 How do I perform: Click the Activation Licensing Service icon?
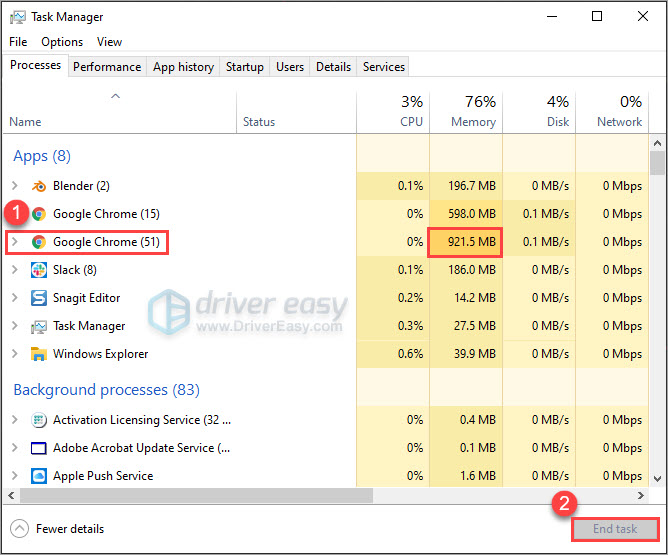[x=39, y=420]
